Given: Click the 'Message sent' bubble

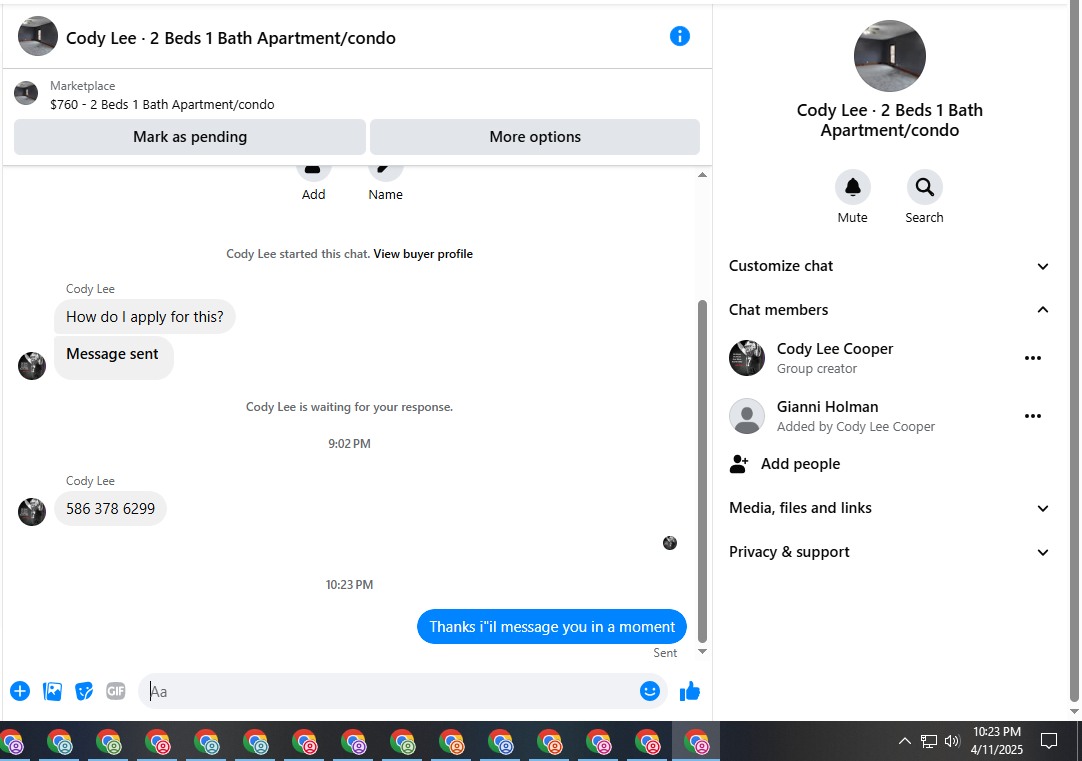Looking at the screenshot, I should [113, 358].
